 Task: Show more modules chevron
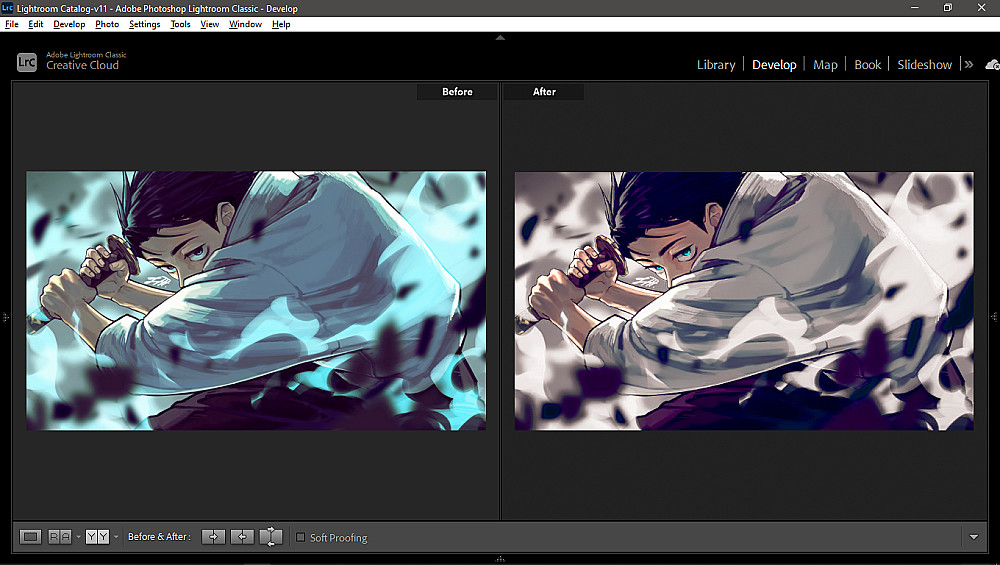tap(969, 64)
